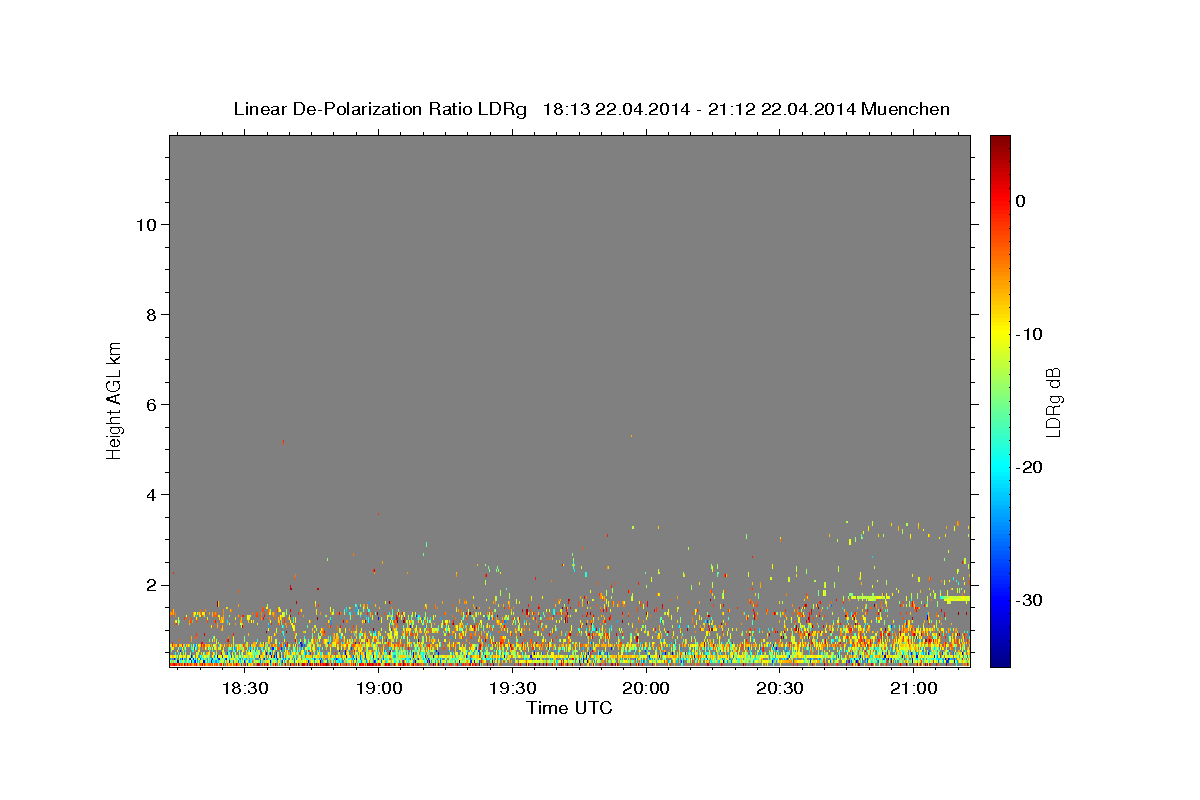Click the 20:00 time tick label
This screenshot has height=800, width=1200.
coord(646,689)
